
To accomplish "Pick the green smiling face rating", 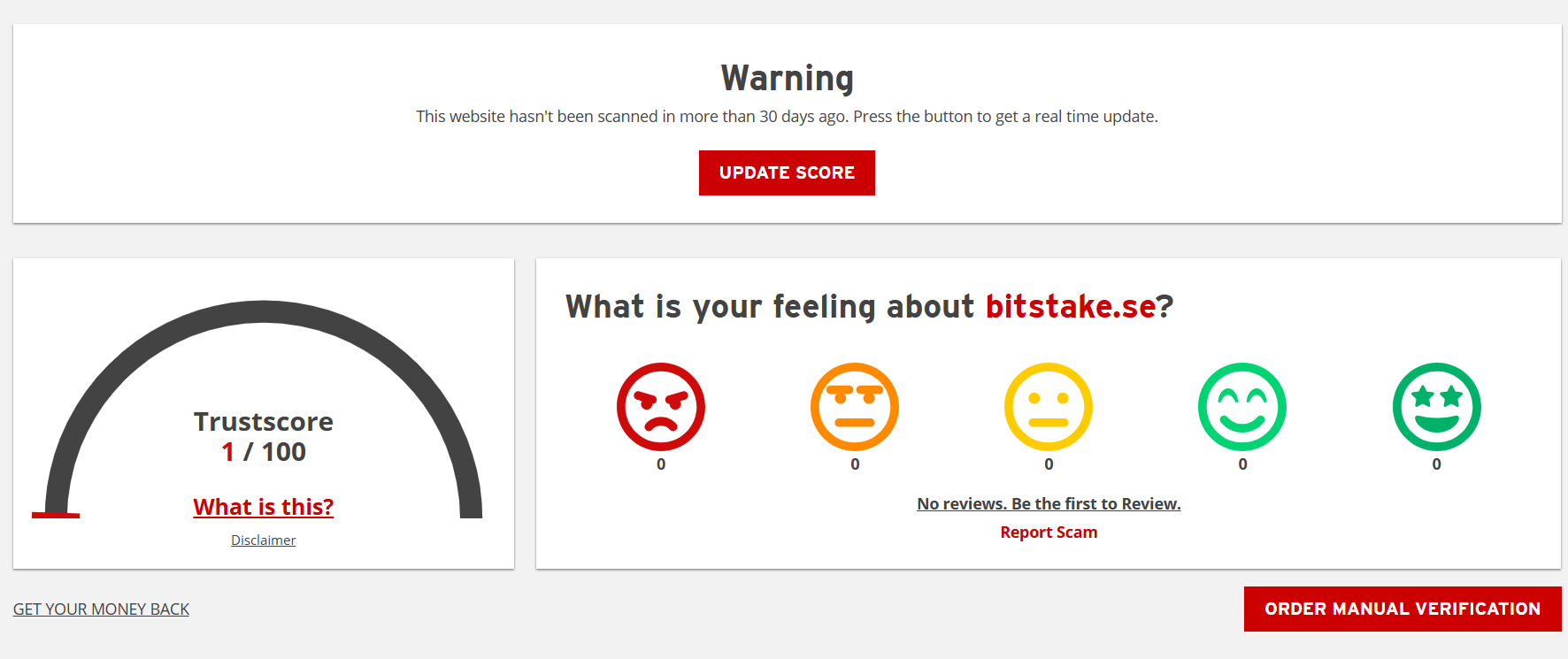I will pyautogui.click(x=1242, y=407).
